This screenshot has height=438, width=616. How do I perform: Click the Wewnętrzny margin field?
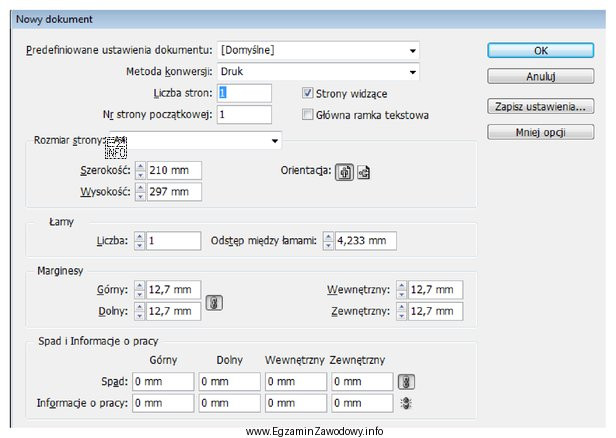point(436,290)
